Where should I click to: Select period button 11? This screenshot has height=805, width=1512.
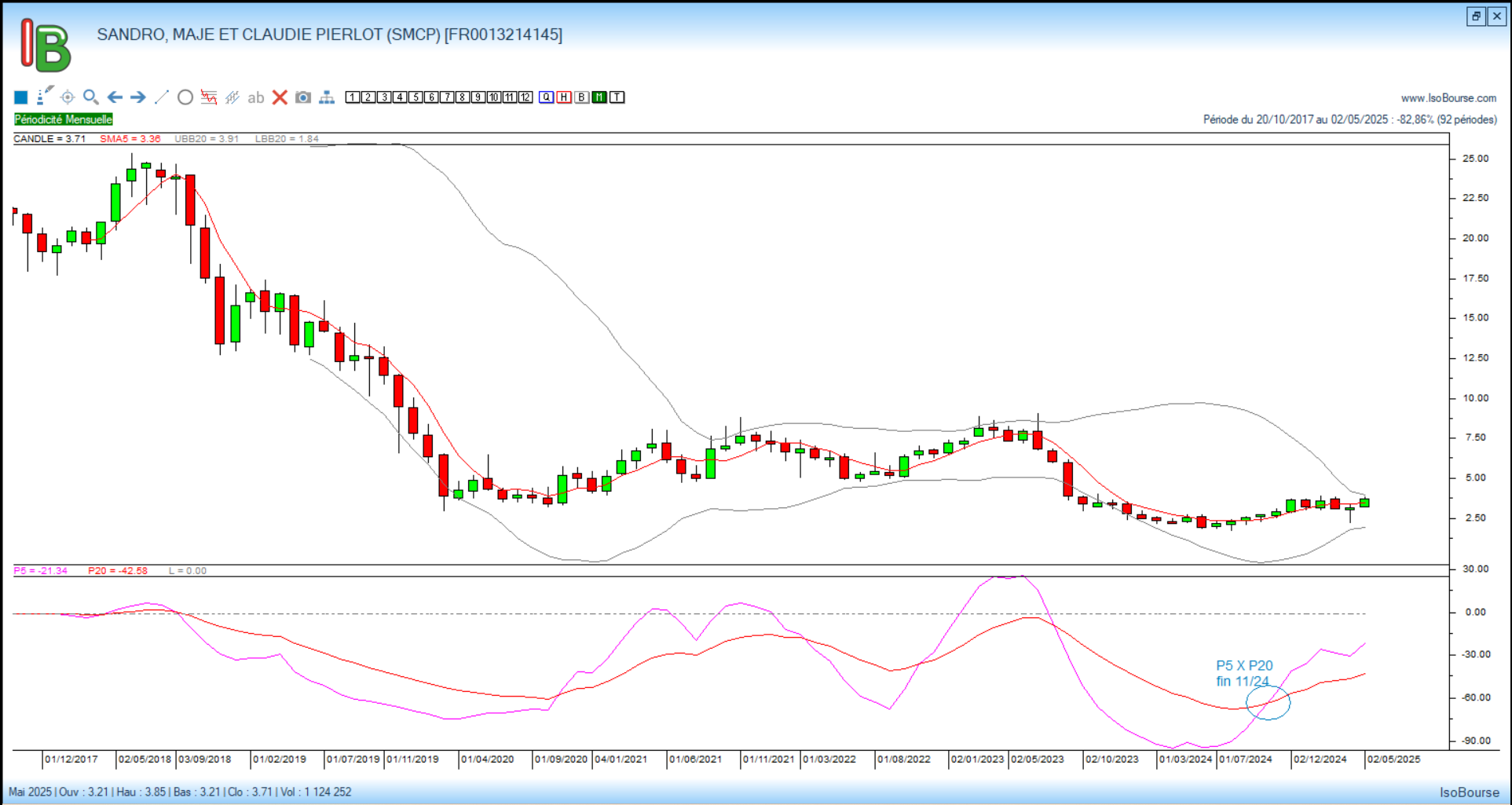click(x=510, y=97)
